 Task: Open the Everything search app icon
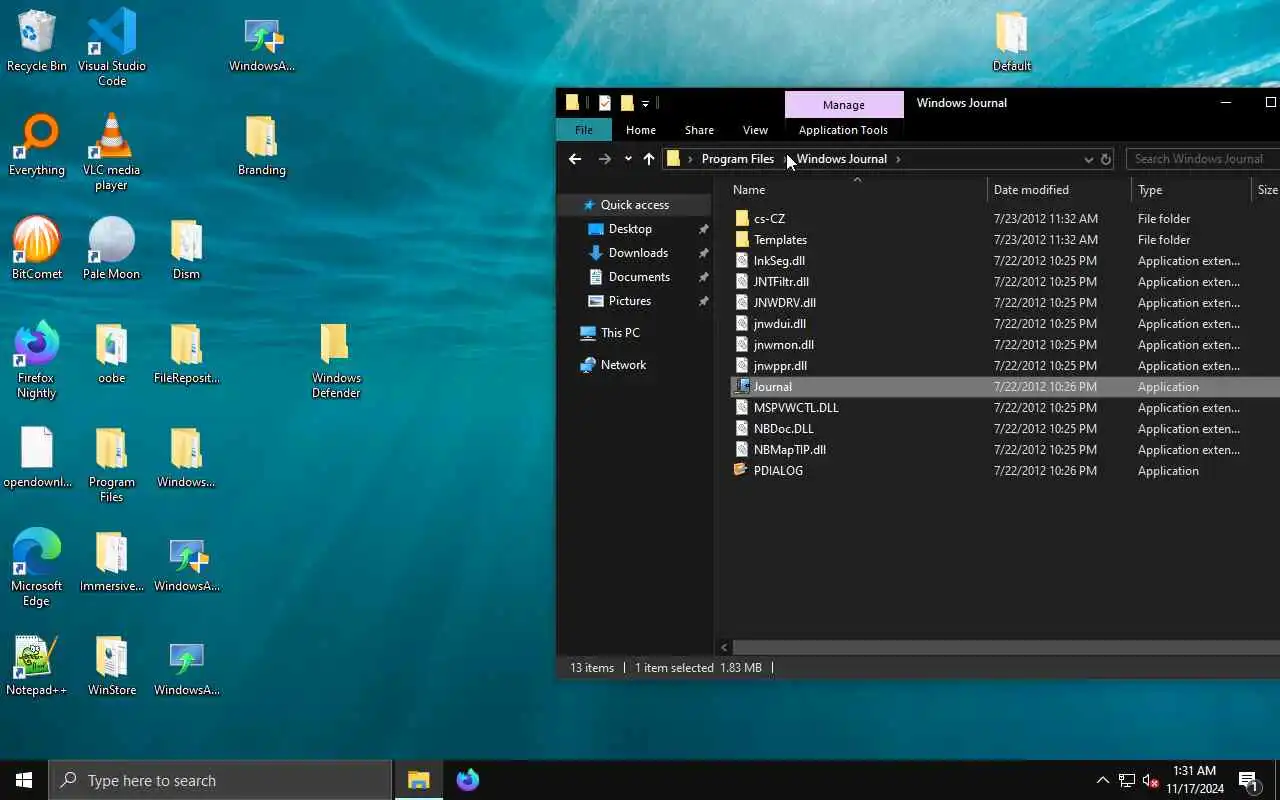pos(37,145)
